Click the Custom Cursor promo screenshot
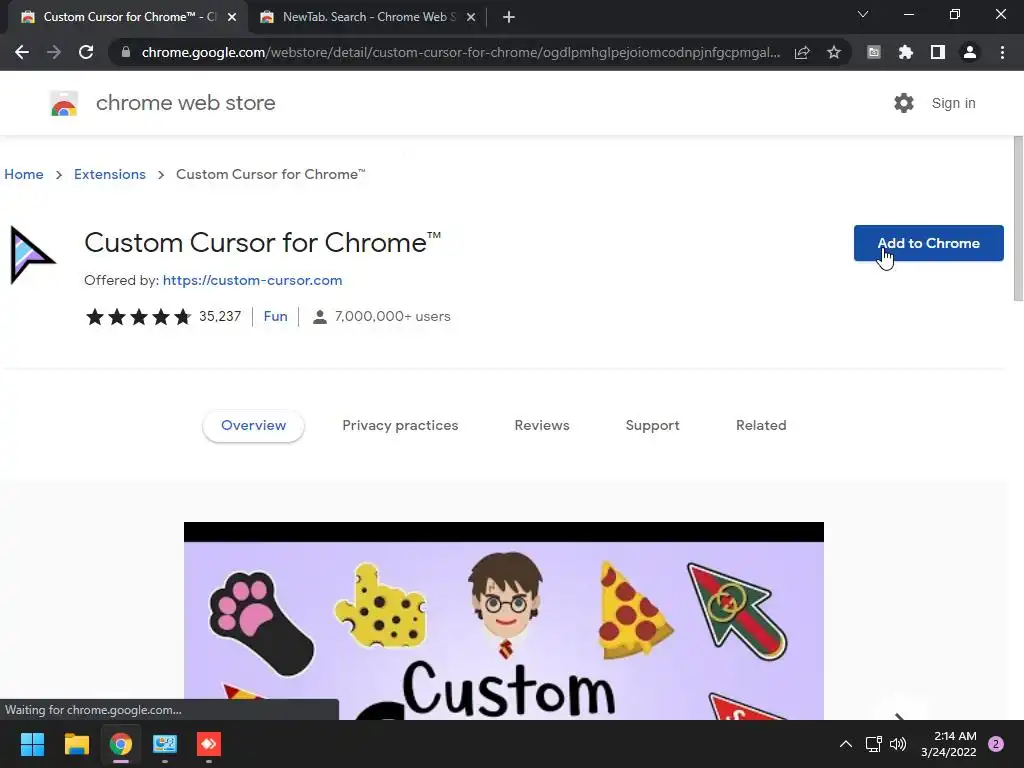Image resolution: width=1024 pixels, height=768 pixels. (x=504, y=621)
